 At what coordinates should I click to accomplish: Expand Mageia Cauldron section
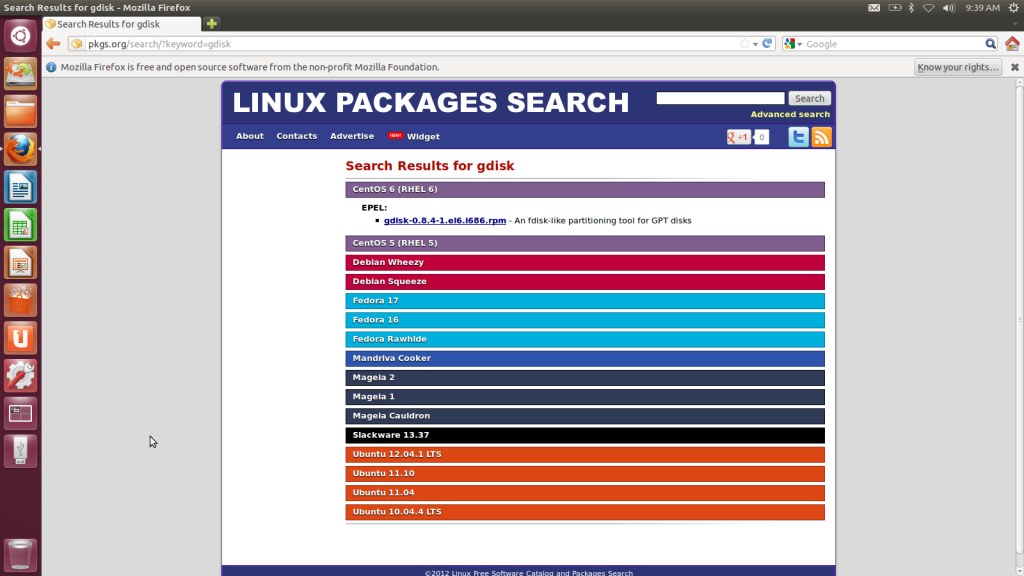585,416
